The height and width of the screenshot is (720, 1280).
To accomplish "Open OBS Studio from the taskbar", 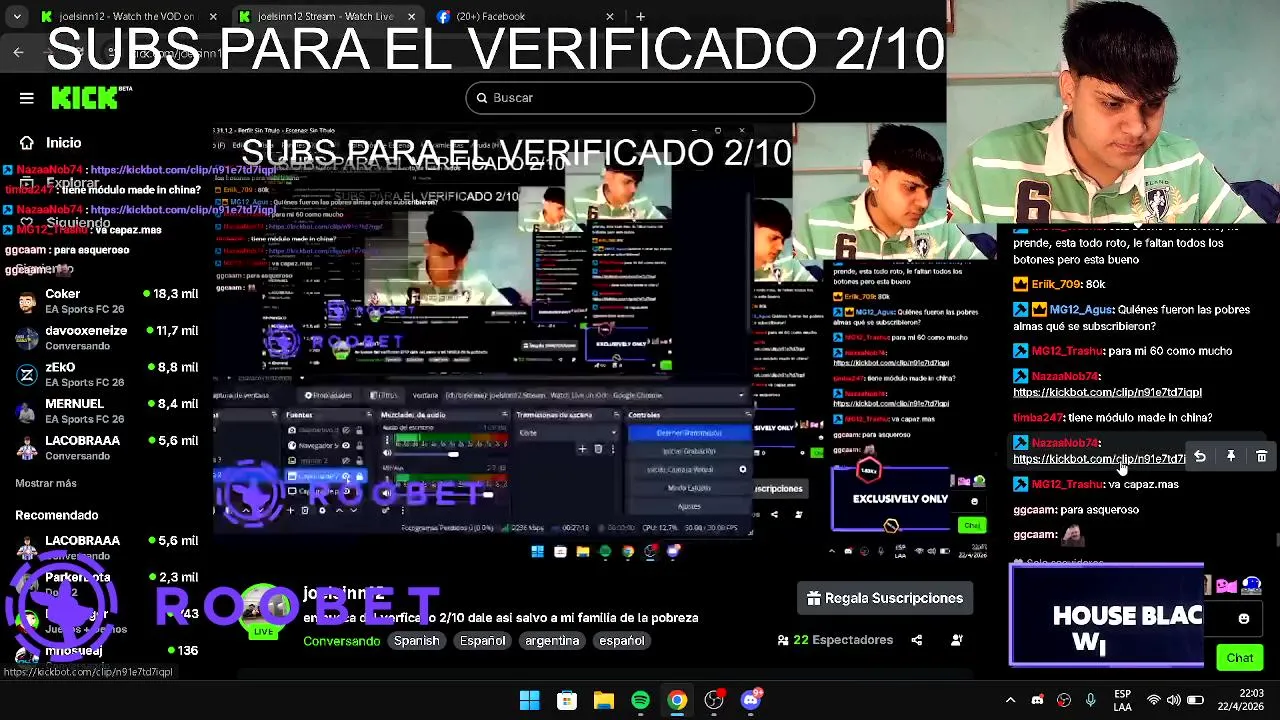I will (x=714, y=701).
